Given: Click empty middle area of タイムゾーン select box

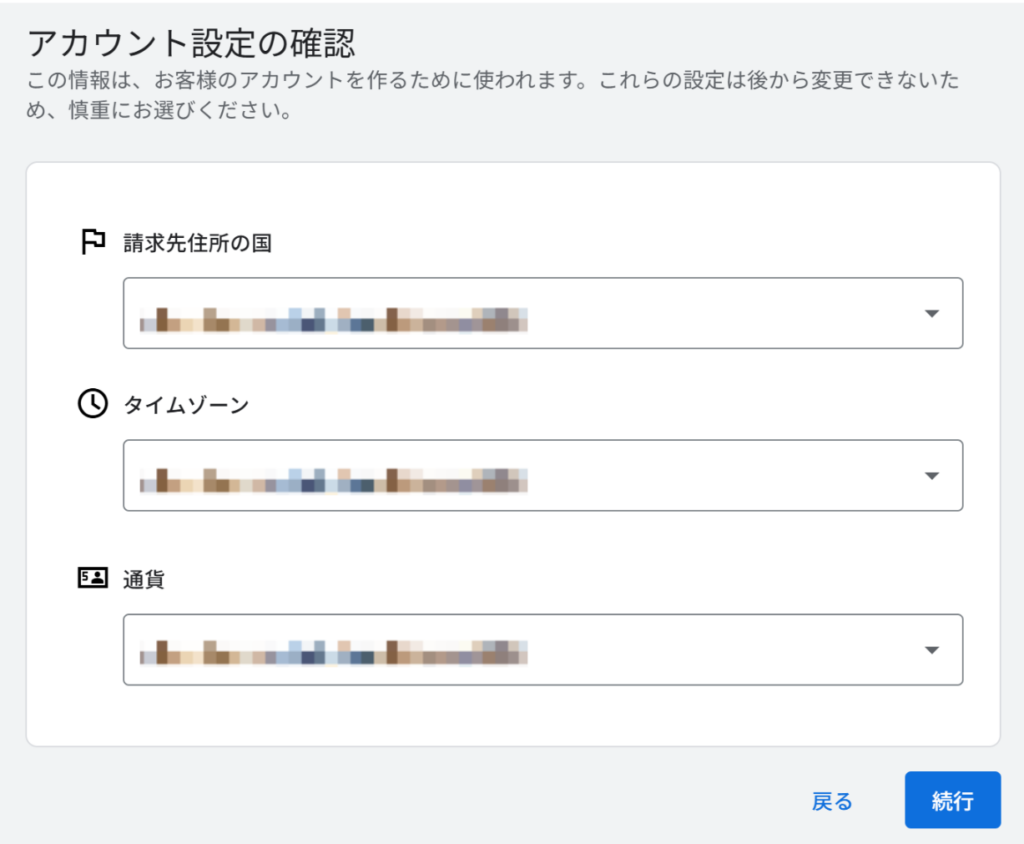Looking at the screenshot, I should [x=720, y=475].
